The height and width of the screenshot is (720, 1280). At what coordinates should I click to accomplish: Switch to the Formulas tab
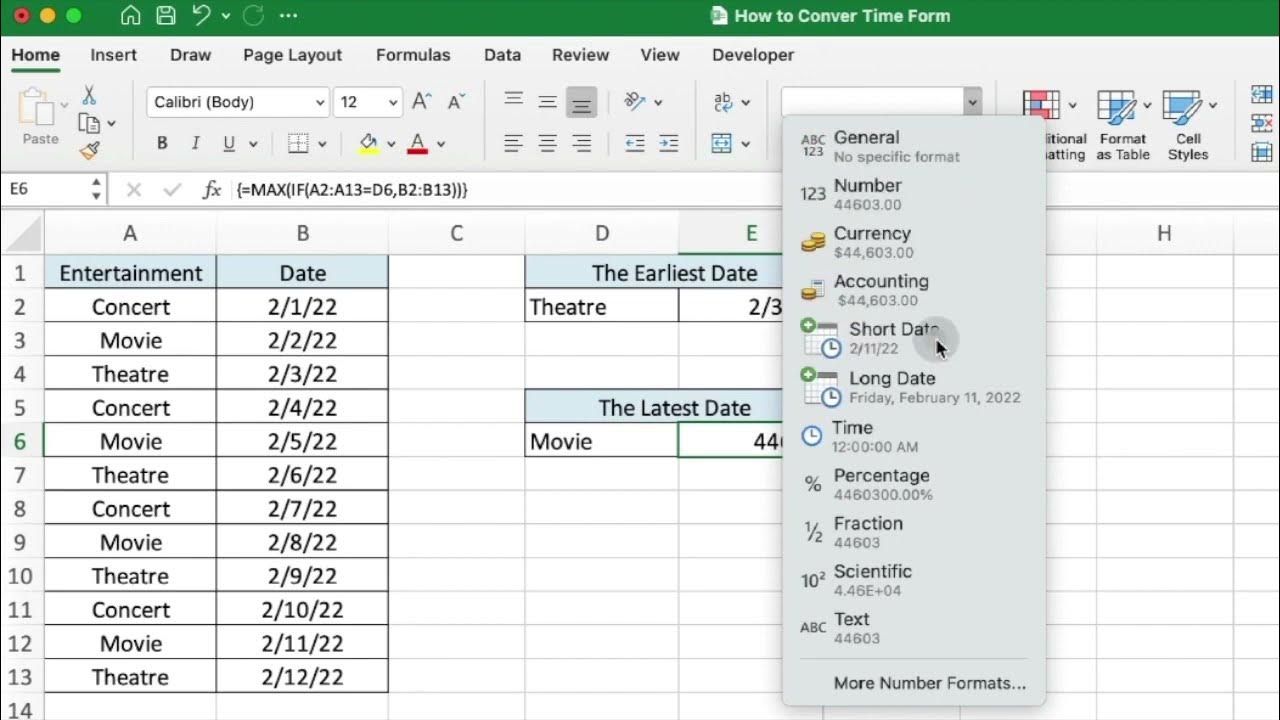tap(413, 55)
